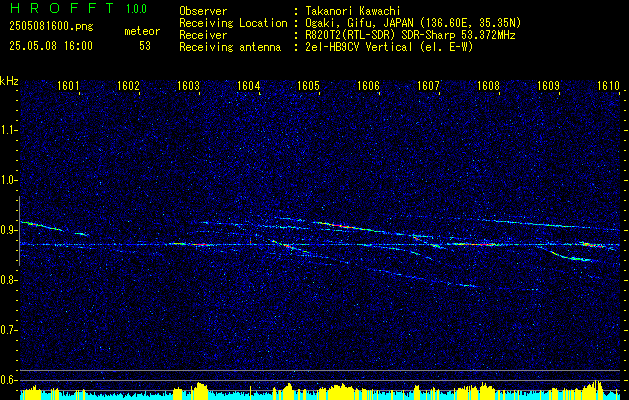Click the 0.9 frequency axis label
Image resolution: width=629 pixels, height=400 pixels.
click(8, 230)
